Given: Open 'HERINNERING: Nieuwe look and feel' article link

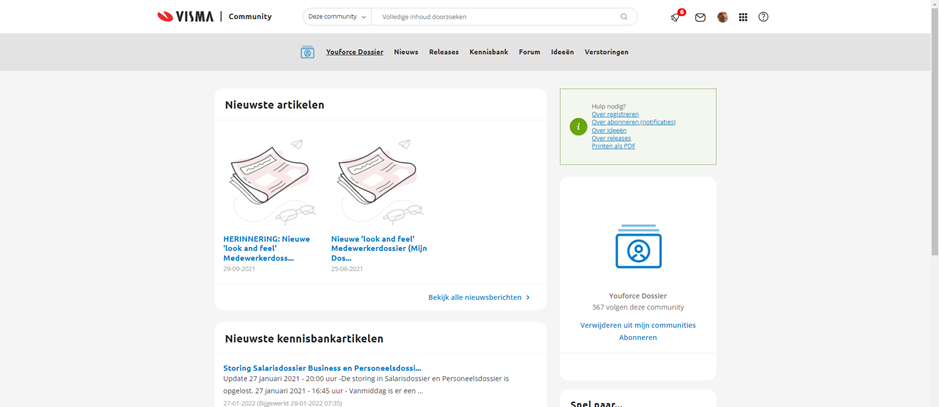Looking at the screenshot, I should (267, 248).
